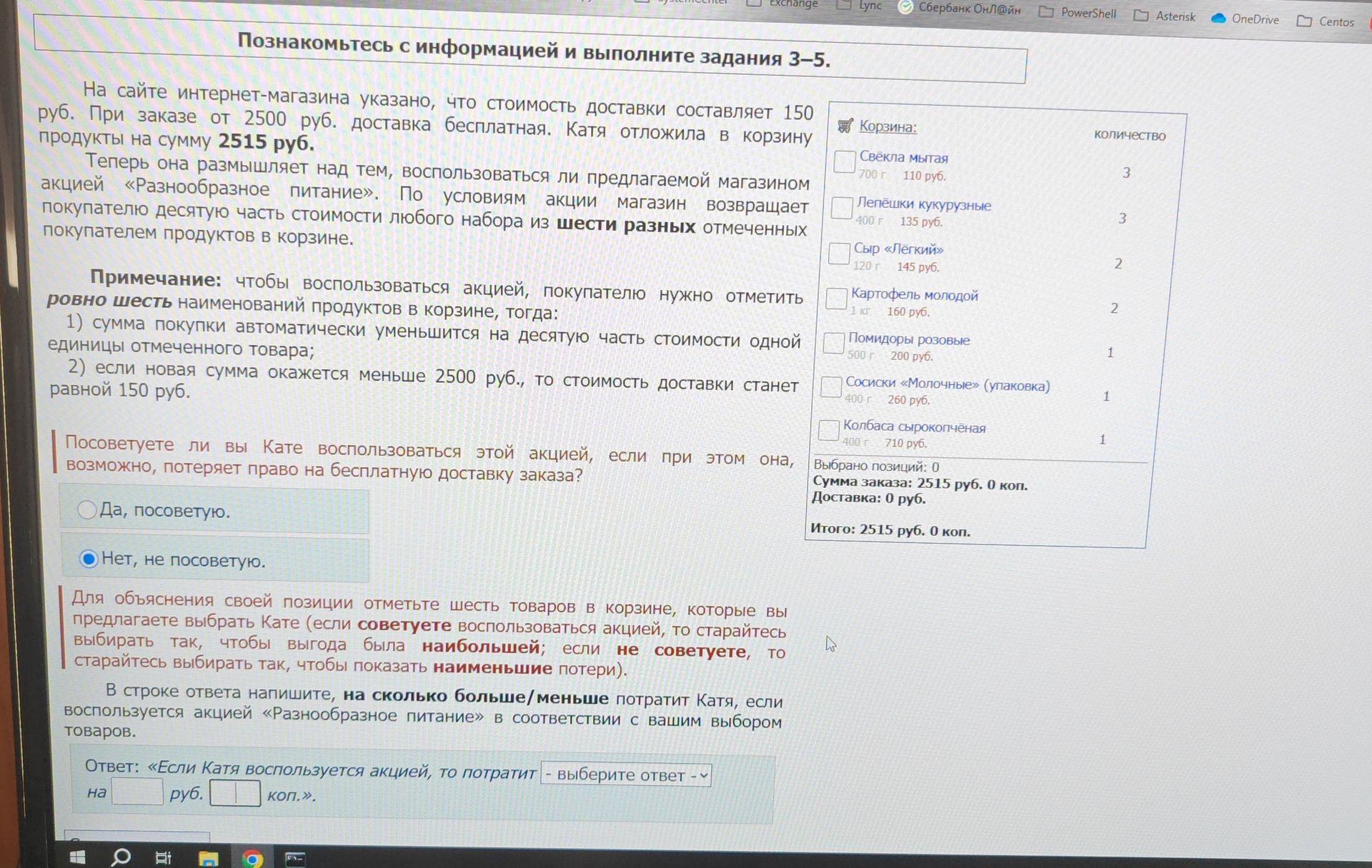Click the Сумма заказа: 2515 руб. text

(920, 483)
